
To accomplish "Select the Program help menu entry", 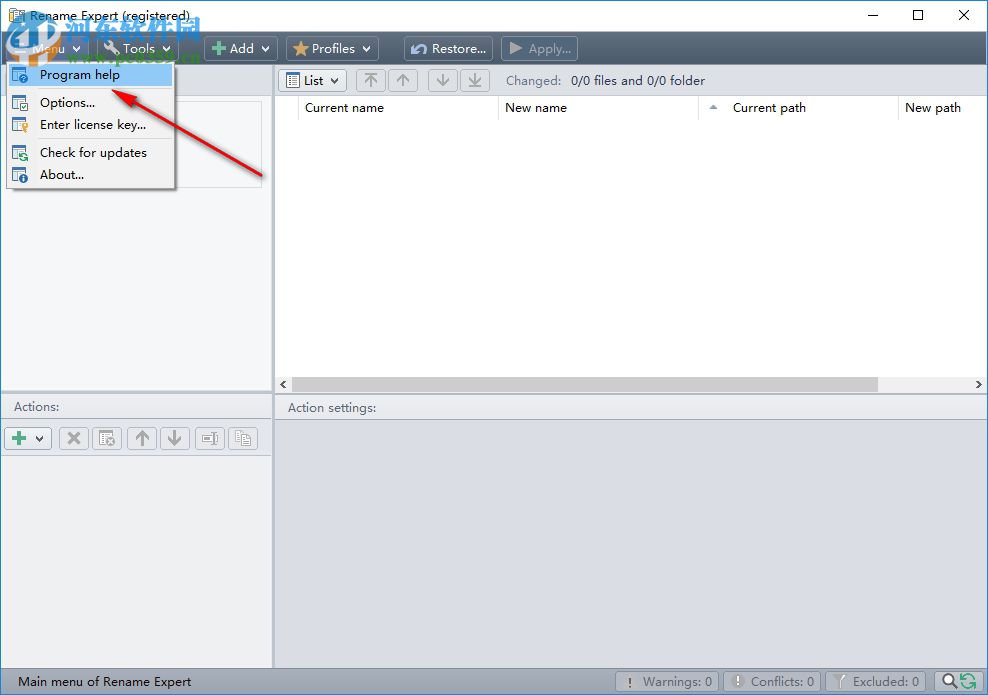I will tap(80, 74).
